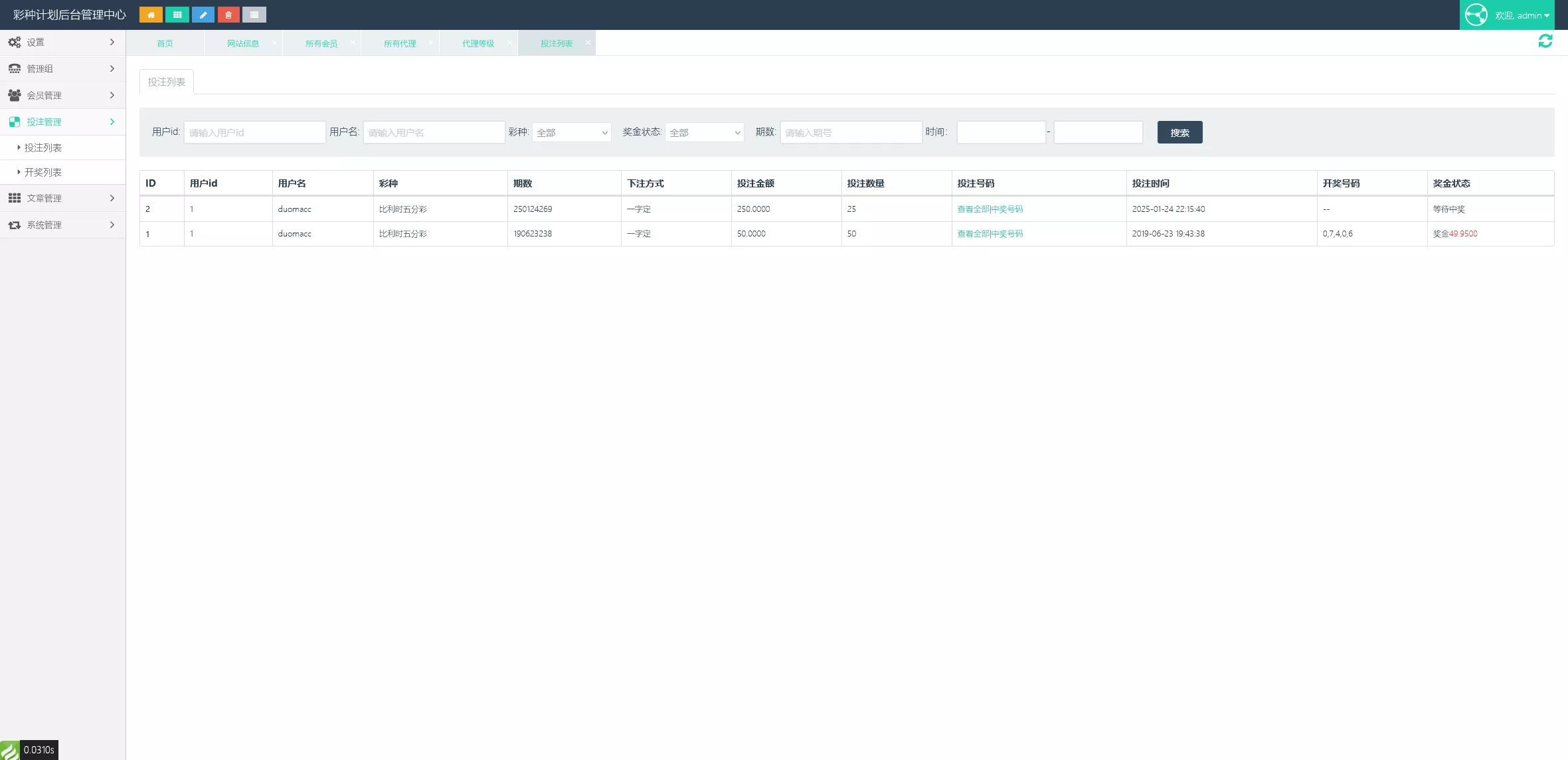
Task: Open the 欢迎 admin user dropdown
Action: pos(1522,15)
